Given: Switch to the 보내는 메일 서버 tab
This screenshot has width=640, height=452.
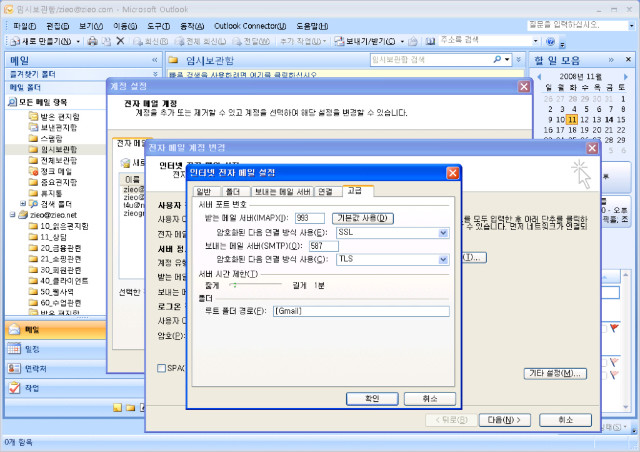Looking at the screenshot, I should [282, 191].
